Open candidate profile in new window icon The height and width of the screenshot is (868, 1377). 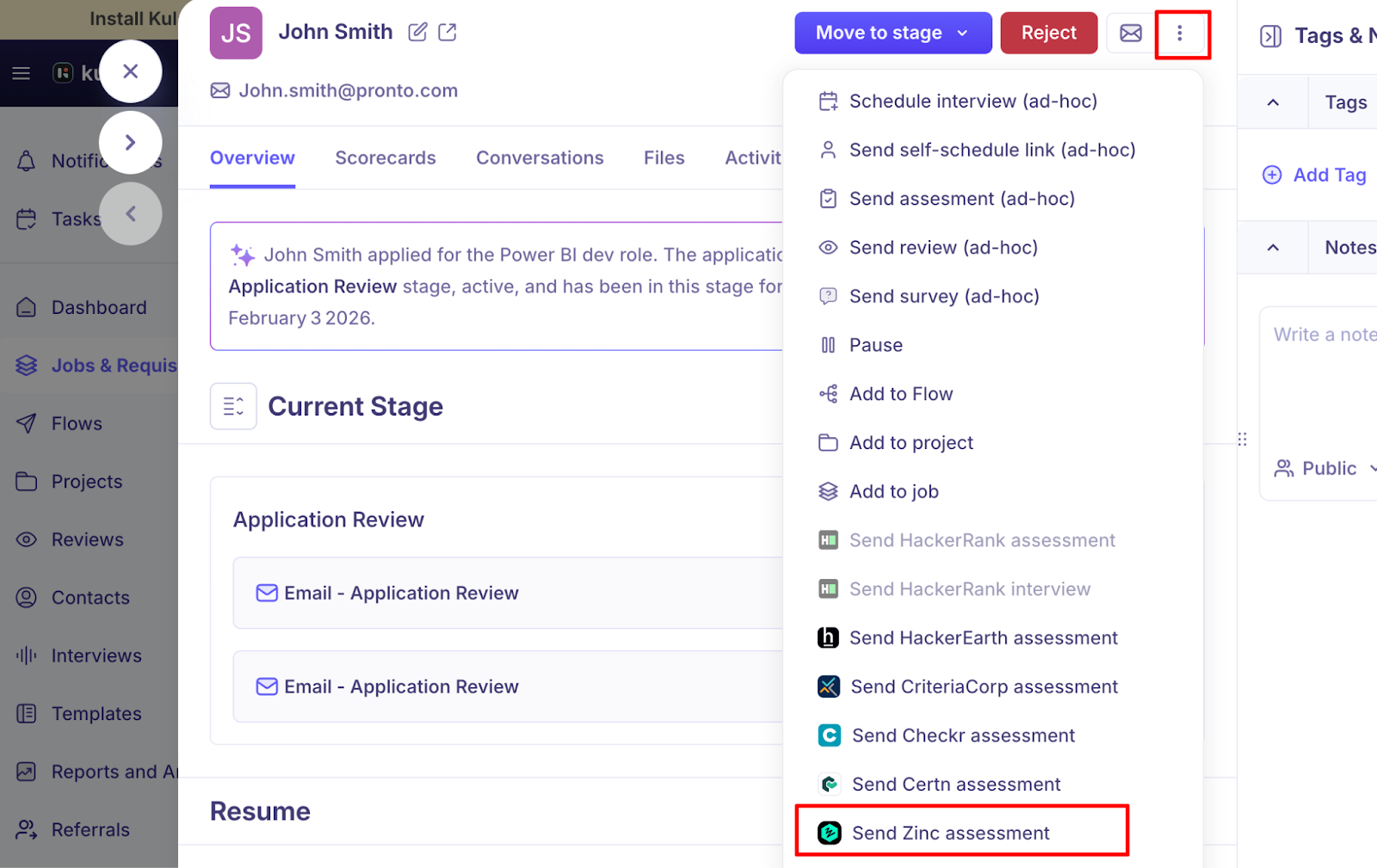click(448, 33)
